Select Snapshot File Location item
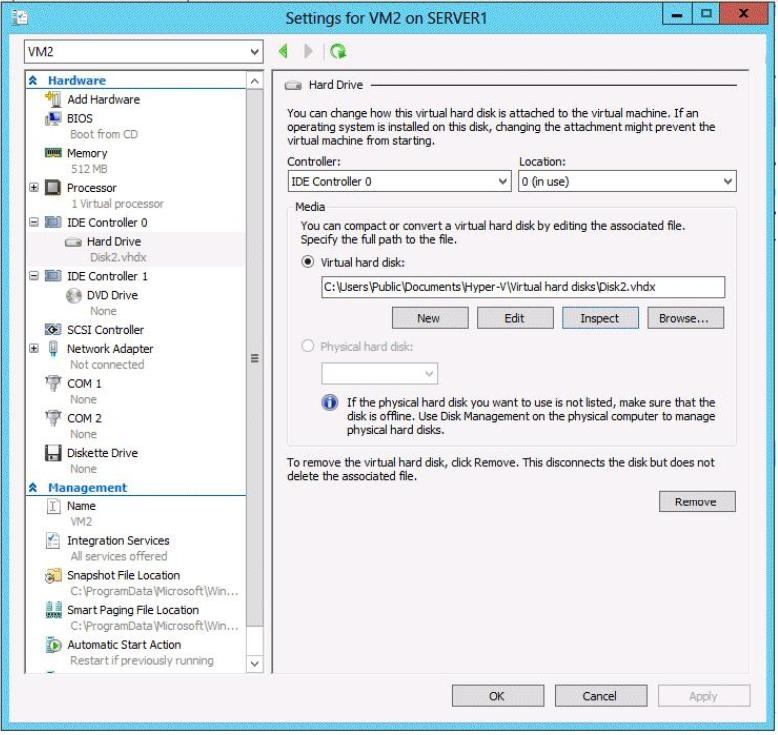 click(x=123, y=575)
